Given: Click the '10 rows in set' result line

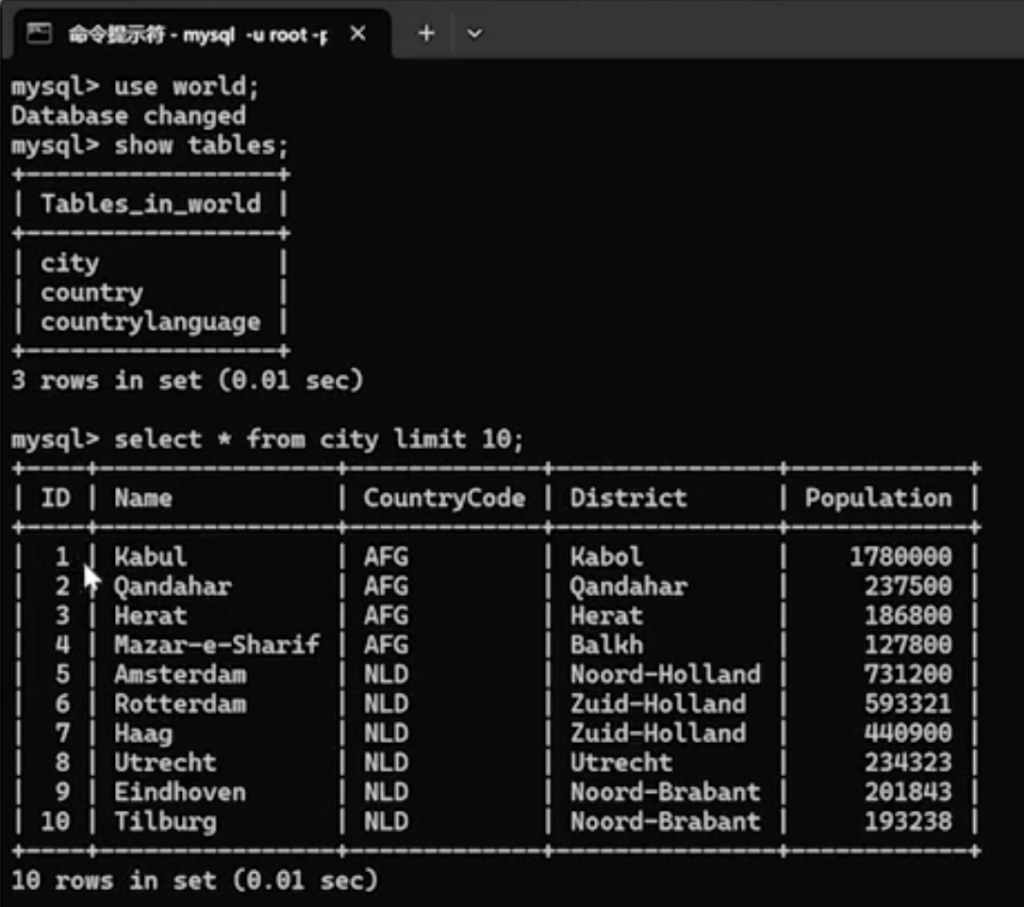Looking at the screenshot, I should pos(194,880).
